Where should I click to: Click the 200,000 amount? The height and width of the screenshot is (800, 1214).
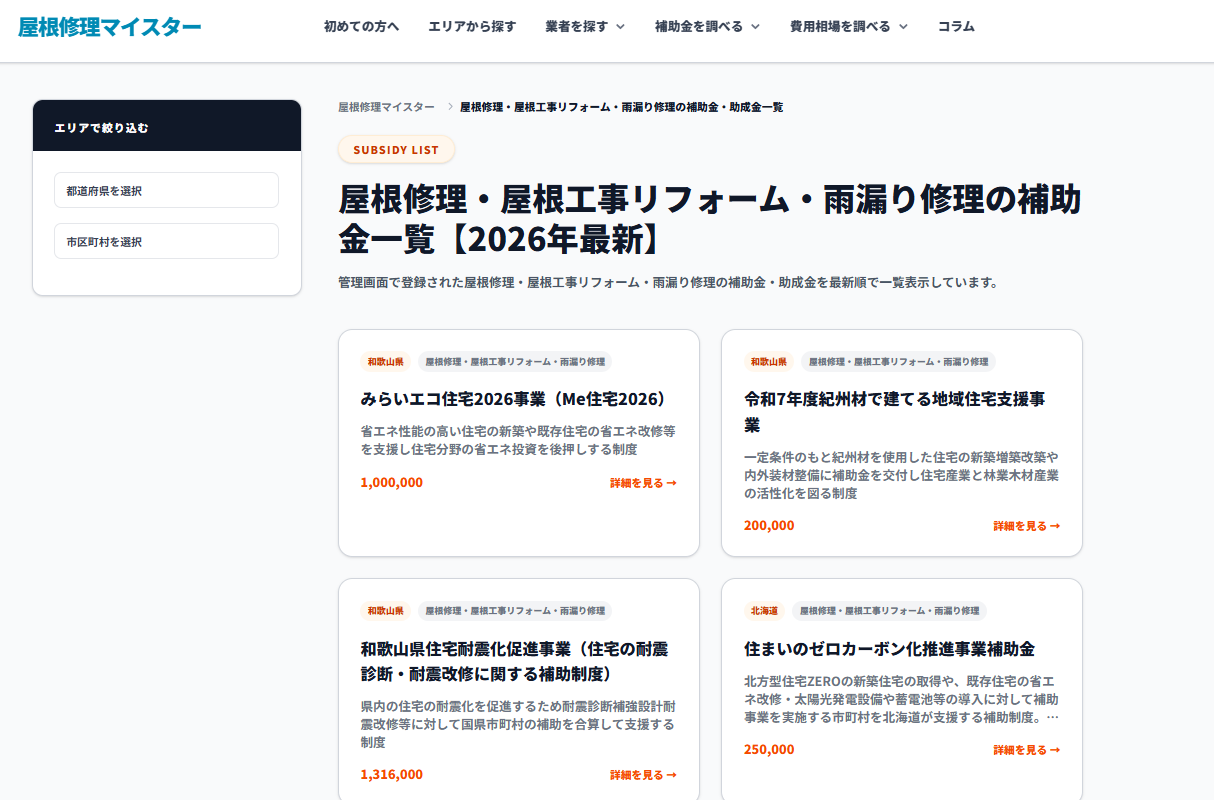pyautogui.click(x=769, y=526)
